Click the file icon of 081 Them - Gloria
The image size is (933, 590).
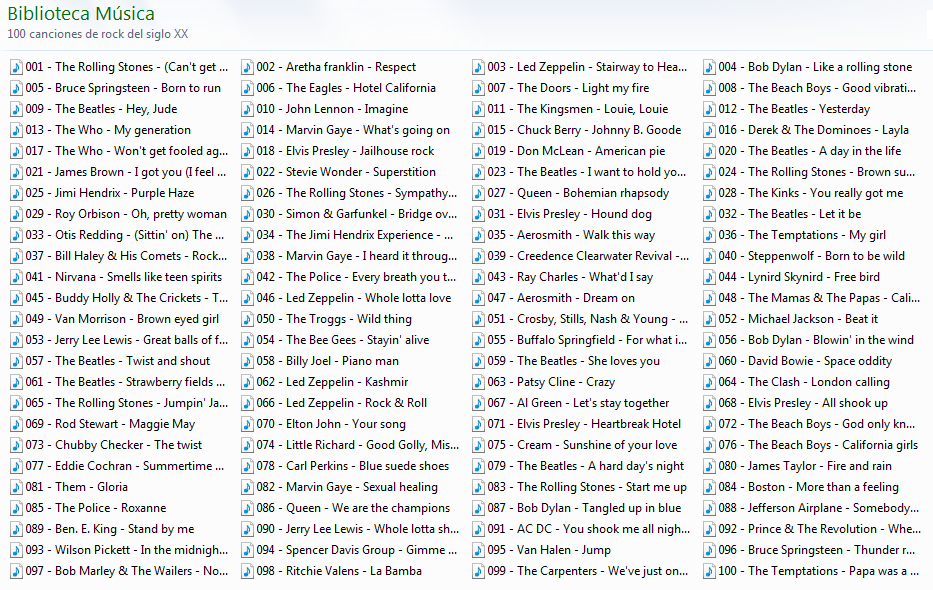17,488
